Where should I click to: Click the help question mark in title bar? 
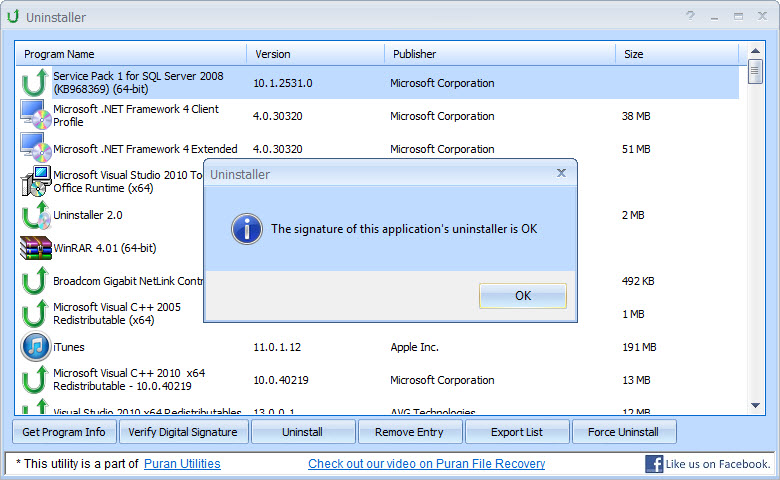coord(690,16)
